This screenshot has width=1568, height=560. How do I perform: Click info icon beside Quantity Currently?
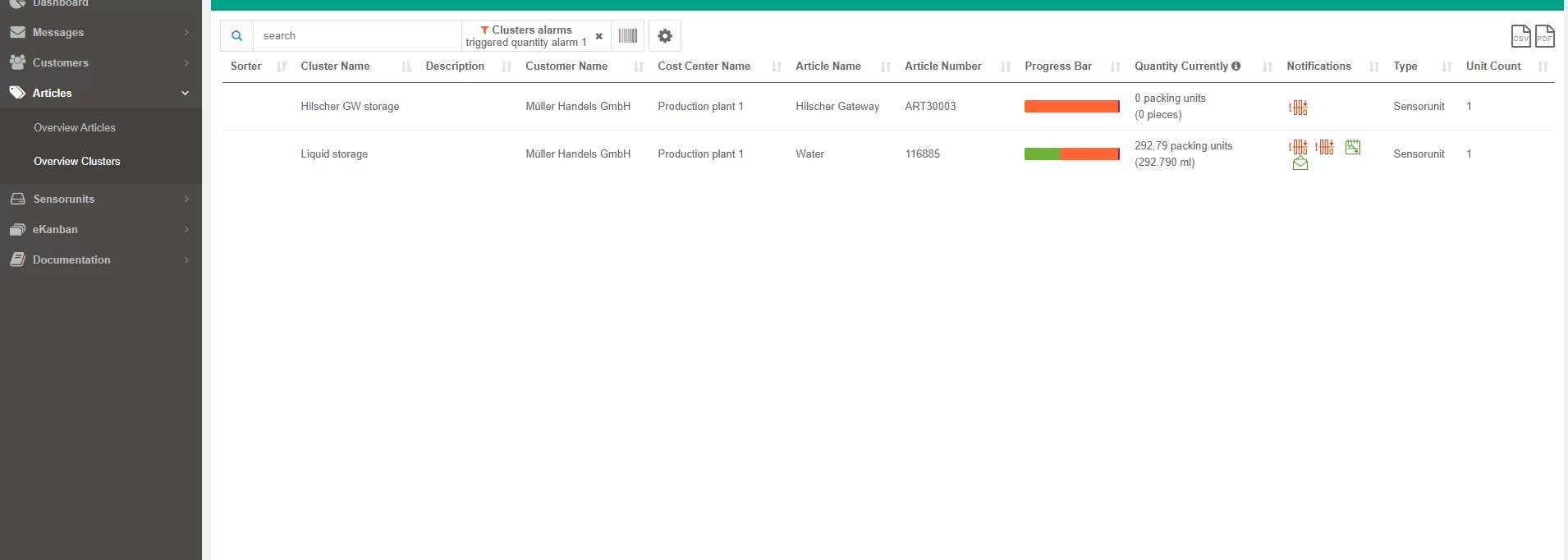tap(1236, 66)
